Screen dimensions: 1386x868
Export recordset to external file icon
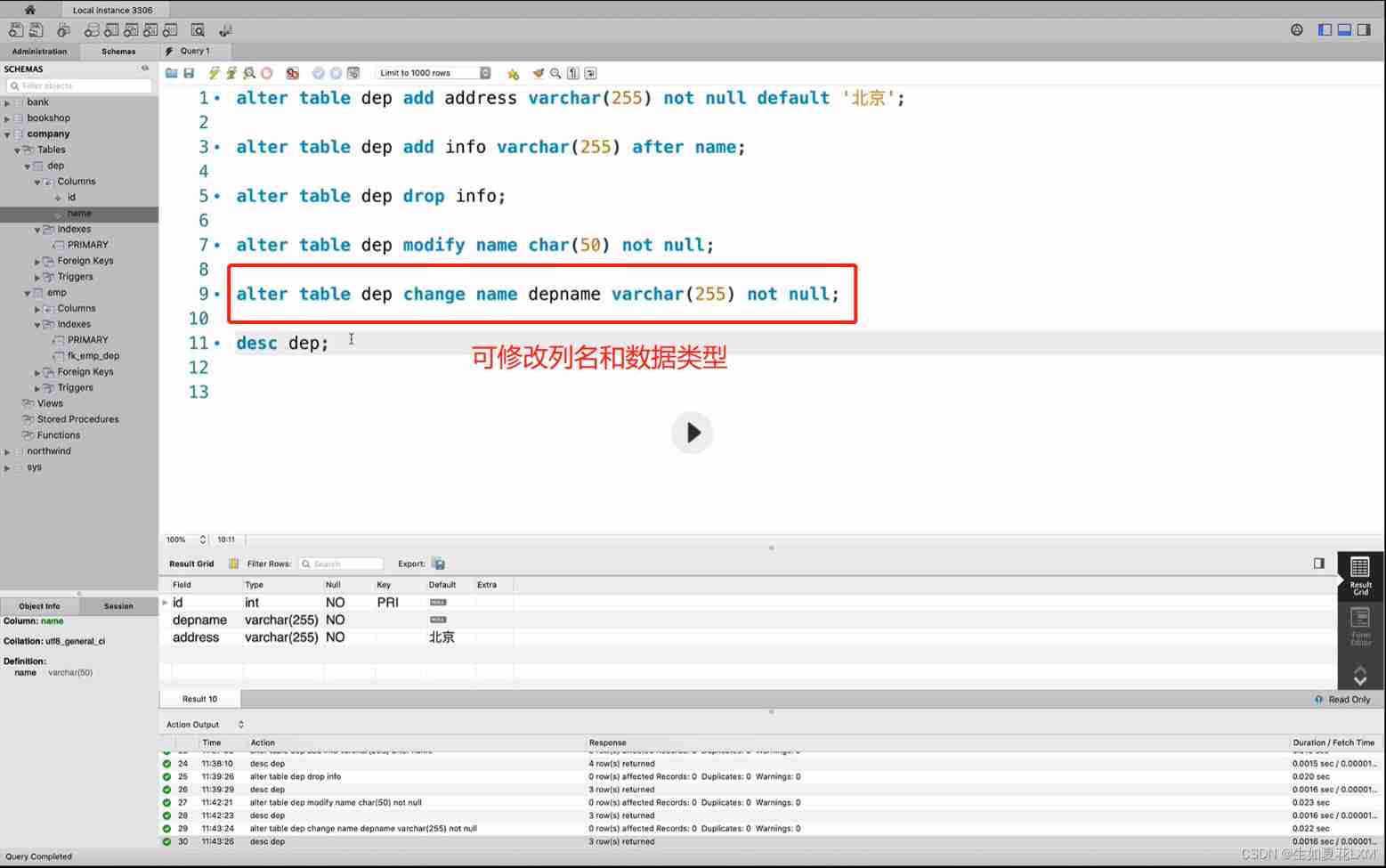438,564
